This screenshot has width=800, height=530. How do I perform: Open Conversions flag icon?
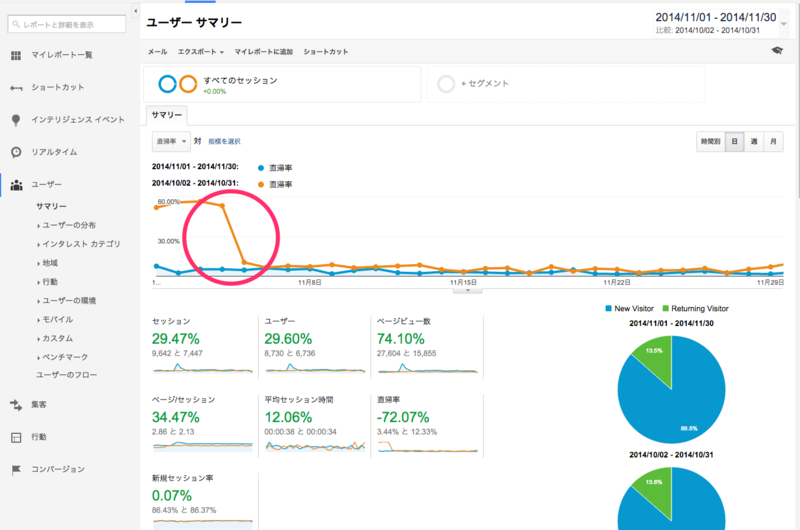16,469
